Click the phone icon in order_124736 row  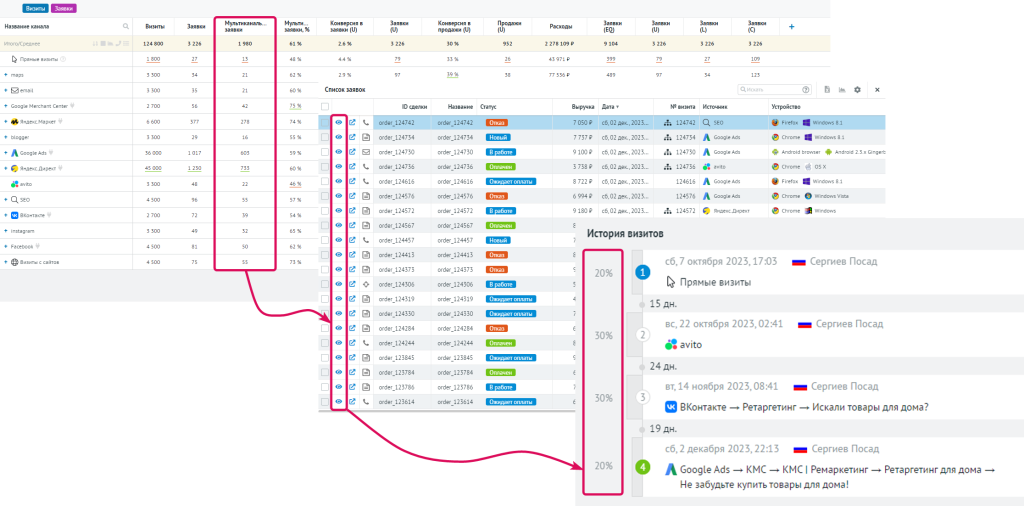coord(365,166)
